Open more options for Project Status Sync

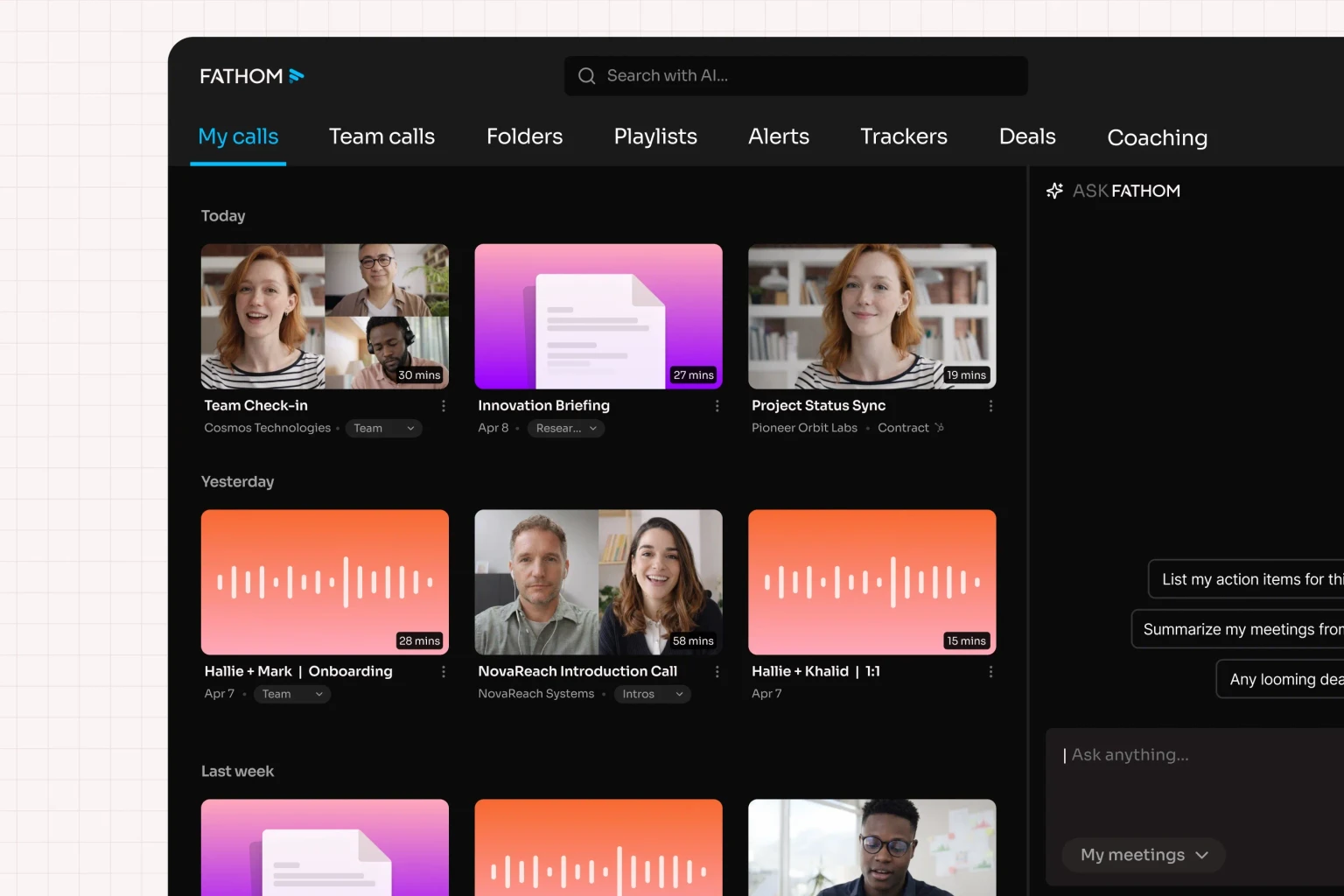(x=990, y=406)
